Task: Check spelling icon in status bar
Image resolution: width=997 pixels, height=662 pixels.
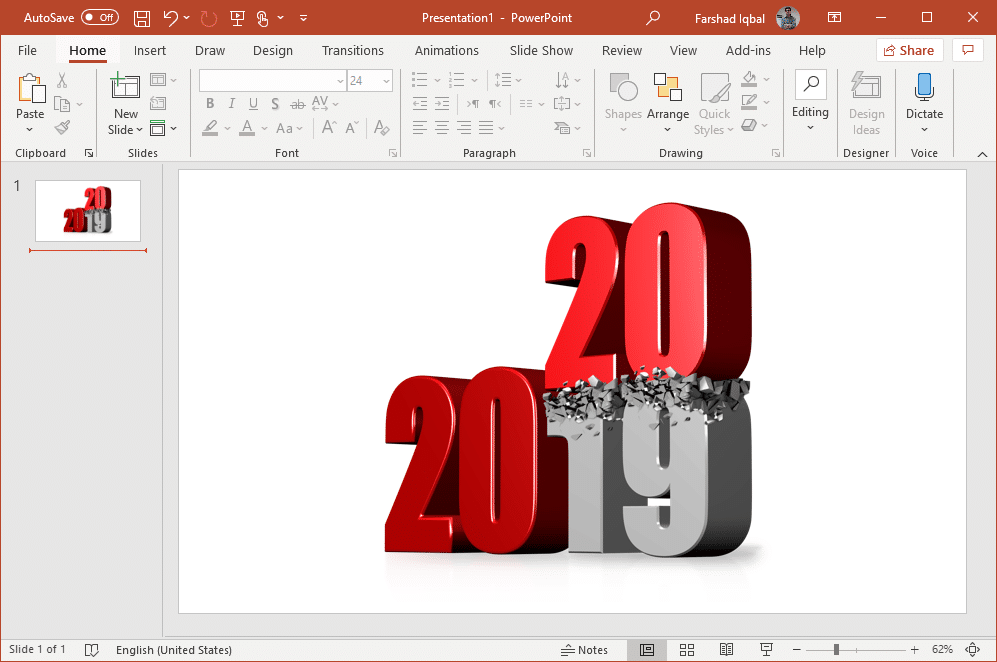Action: tap(92, 650)
